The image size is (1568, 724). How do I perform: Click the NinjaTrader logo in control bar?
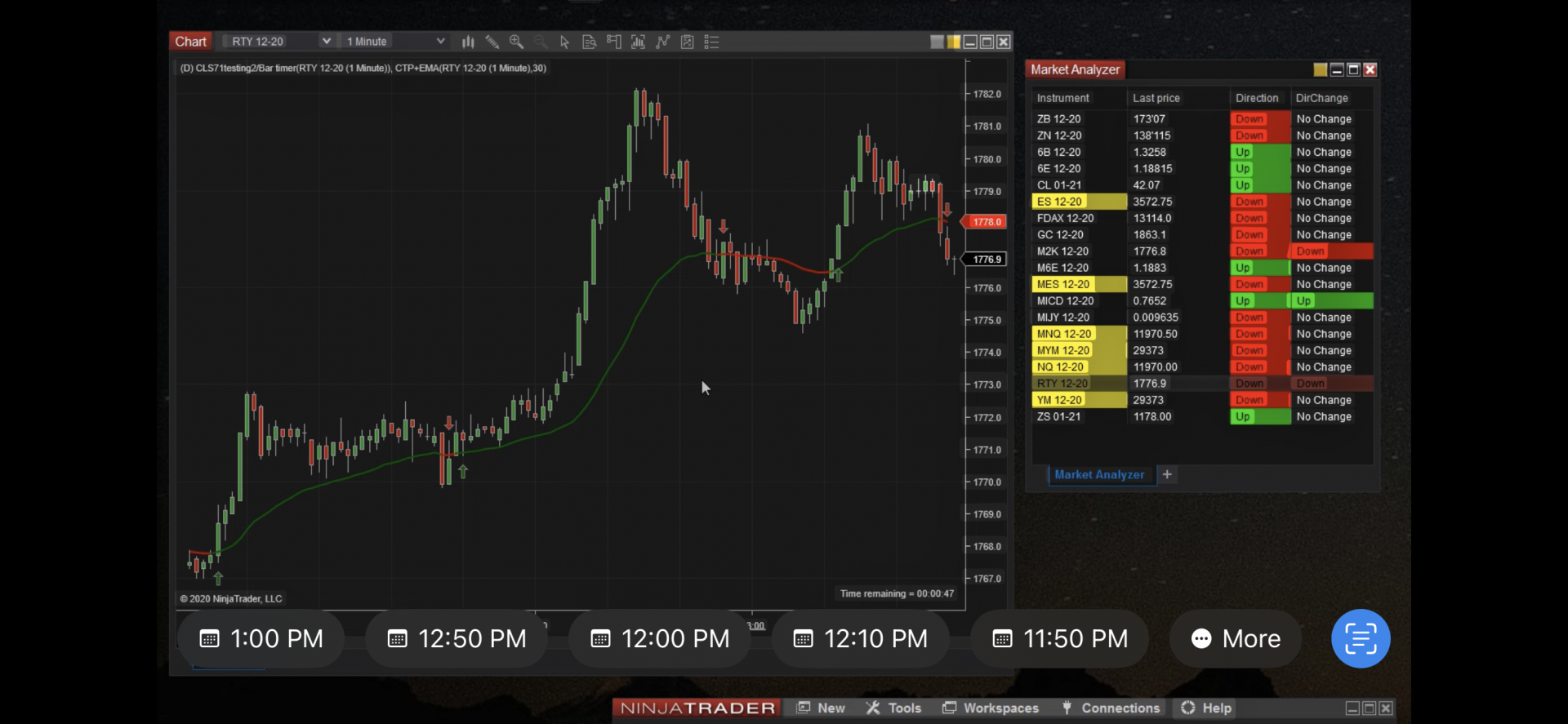point(697,708)
